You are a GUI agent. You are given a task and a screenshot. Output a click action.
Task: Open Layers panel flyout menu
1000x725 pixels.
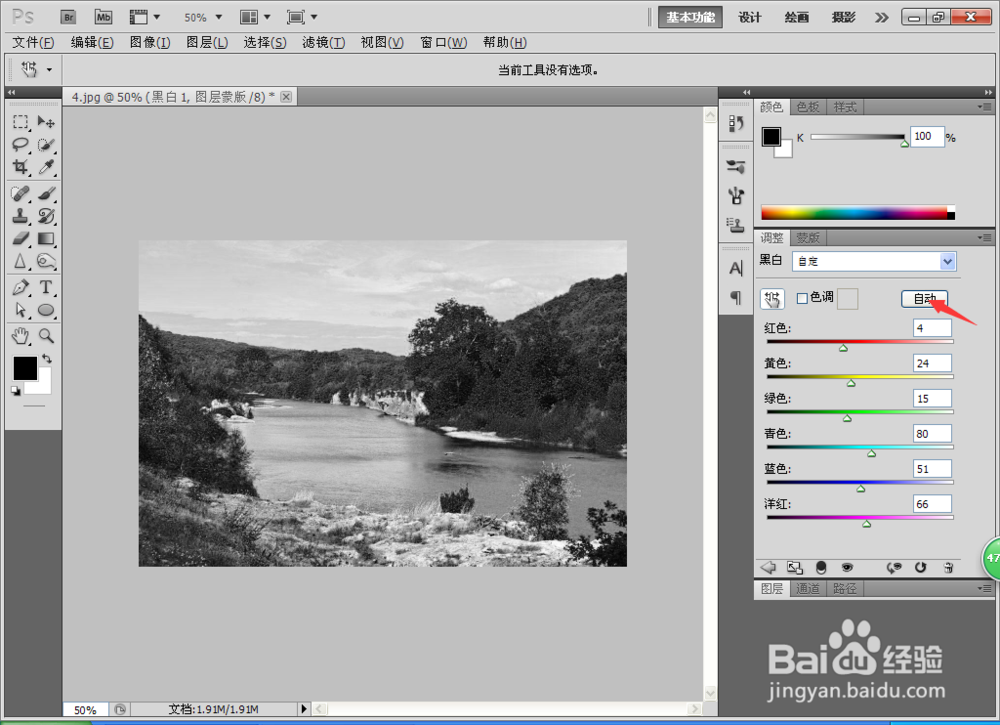pos(984,588)
